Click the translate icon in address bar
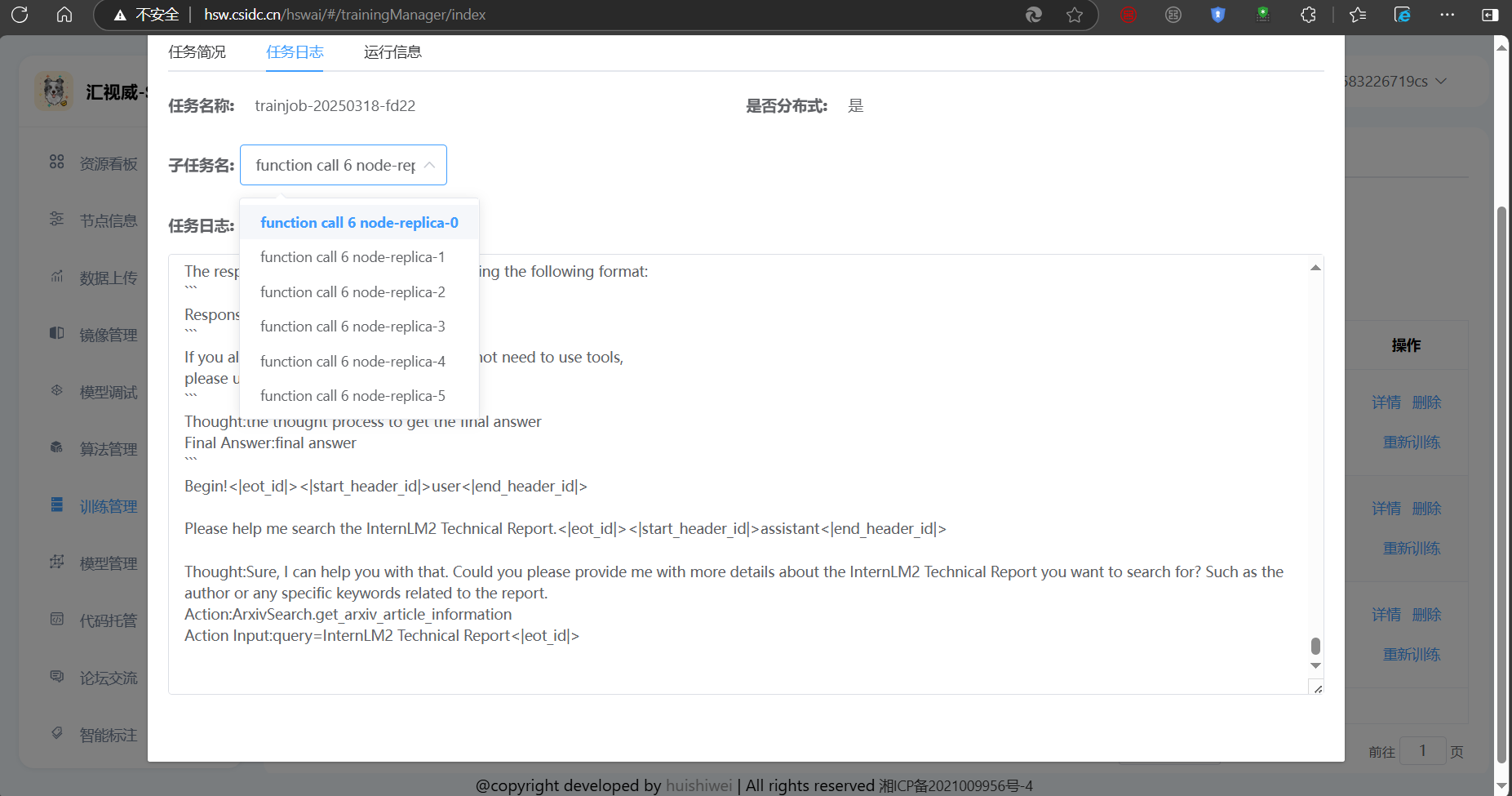This screenshot has width=1512, height=796. (1034, 15)
